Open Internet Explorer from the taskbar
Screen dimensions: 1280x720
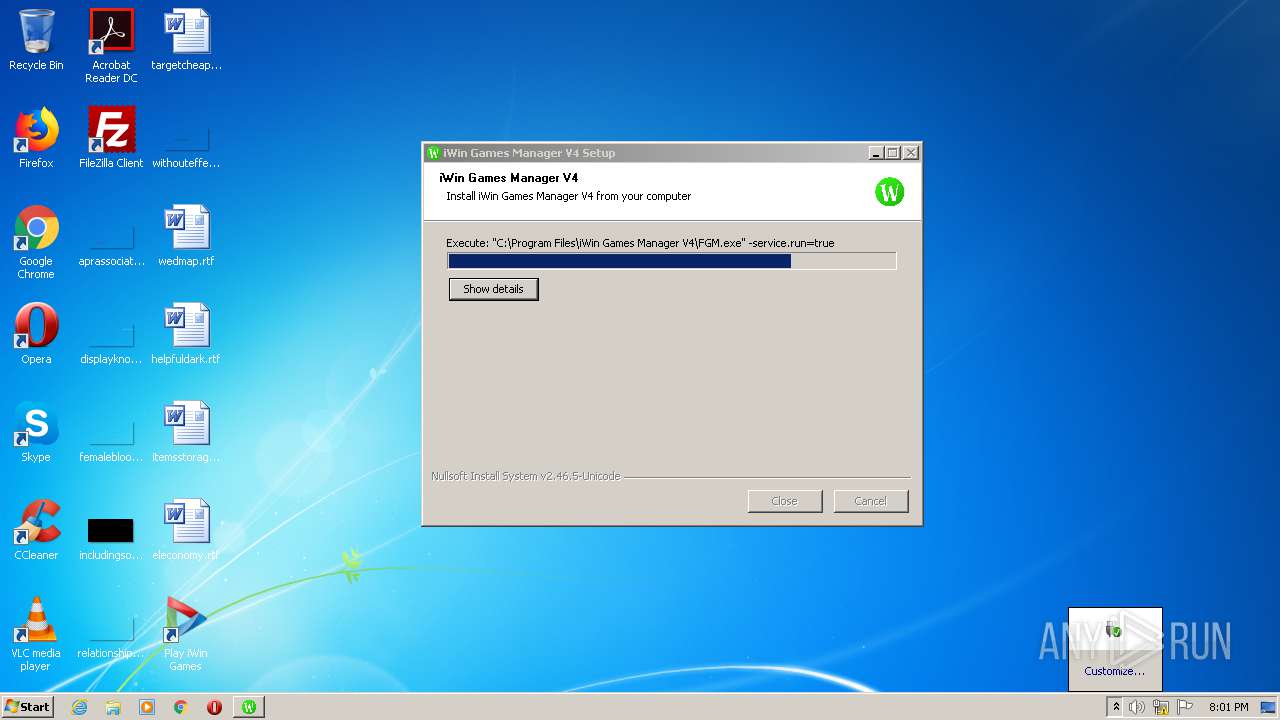pyautogui.click(x=79, y=707)
